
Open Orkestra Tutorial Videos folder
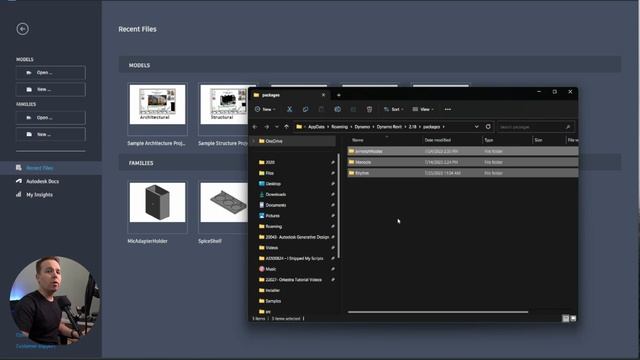coord(293,280)
